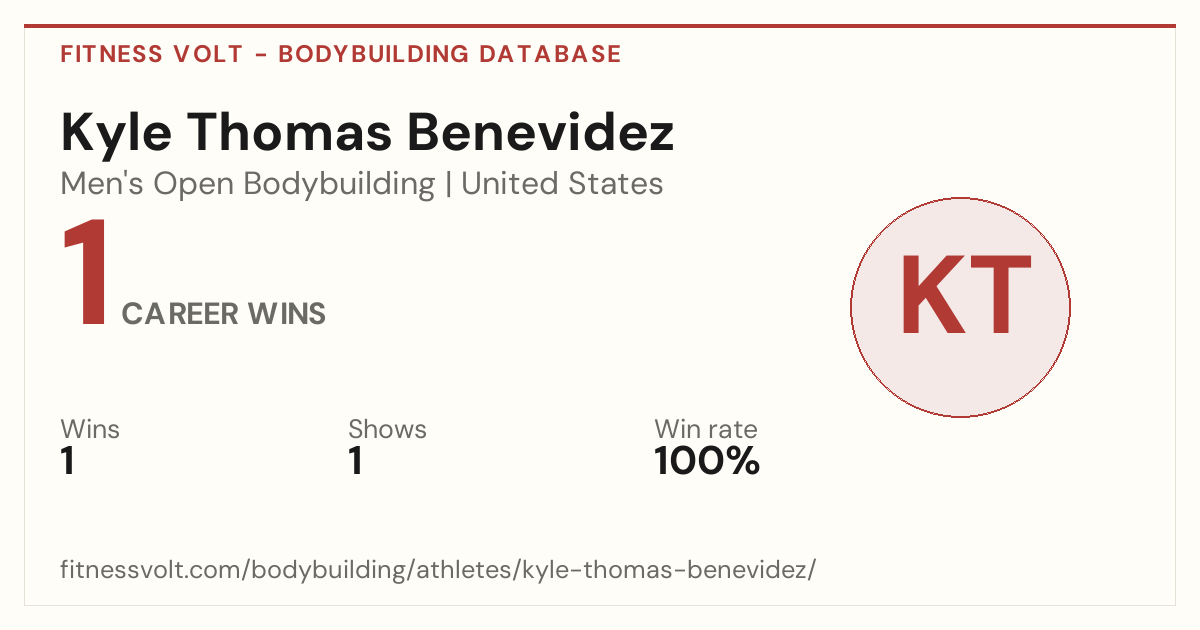Click the CAREER WINS label
Screen dimensions: 1200x630
(x=224, y=314)
